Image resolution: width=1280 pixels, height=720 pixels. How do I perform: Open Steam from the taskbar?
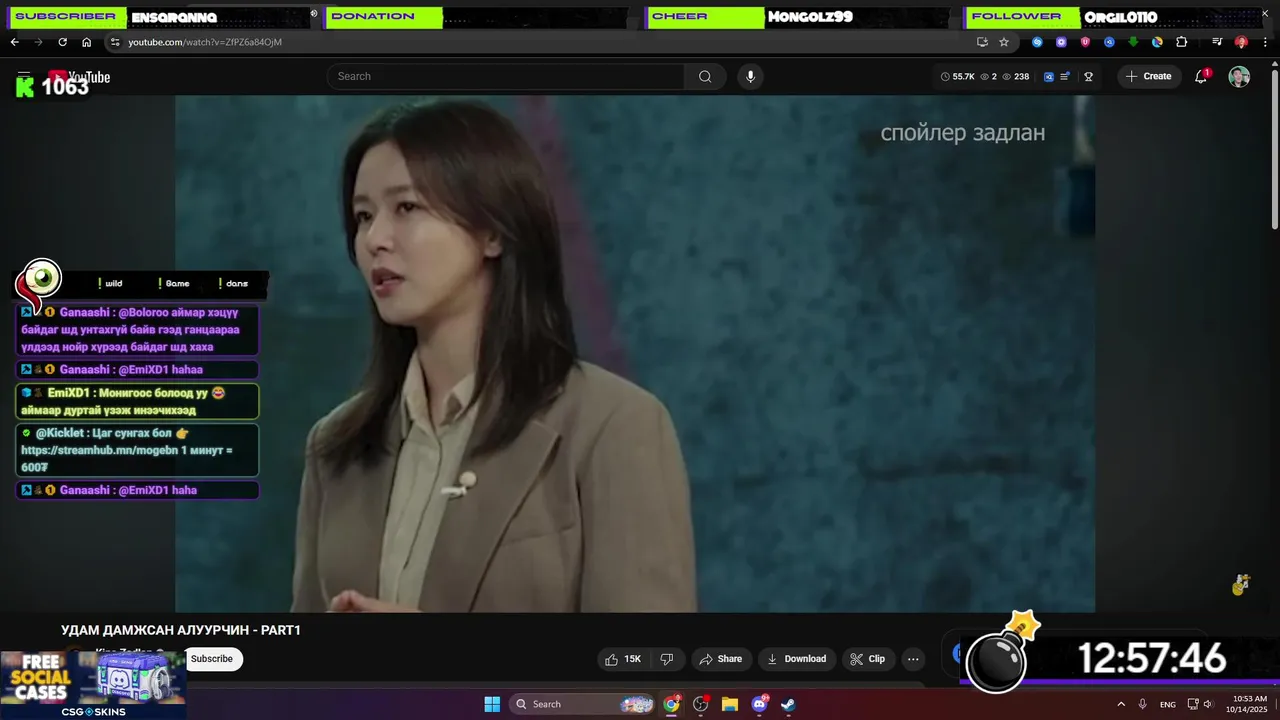(788, 704)
